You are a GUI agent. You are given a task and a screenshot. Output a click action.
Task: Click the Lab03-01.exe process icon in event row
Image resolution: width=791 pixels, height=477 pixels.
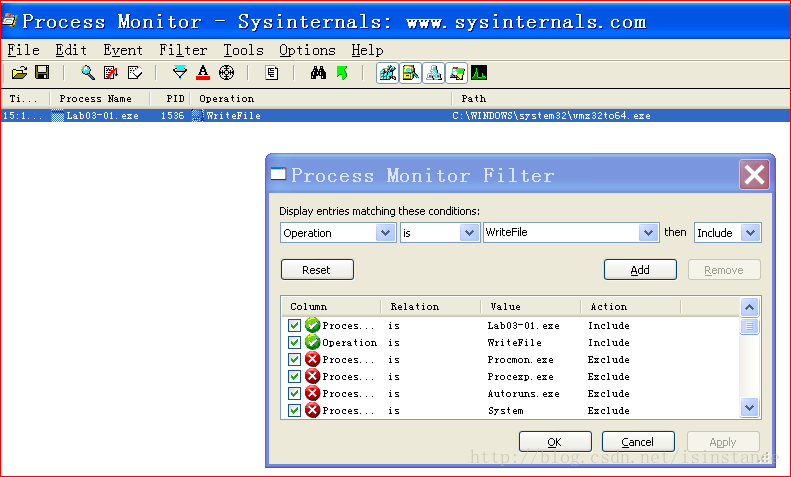(58, 115)
